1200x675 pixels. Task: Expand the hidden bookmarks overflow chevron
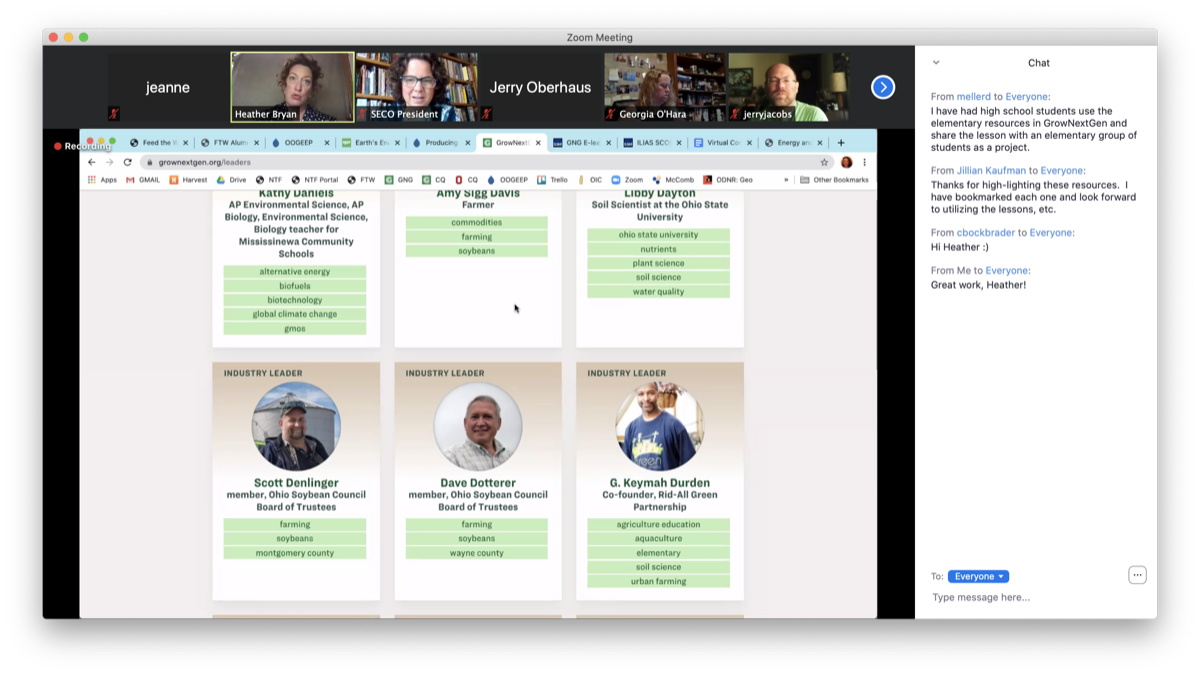coord(786,180)
